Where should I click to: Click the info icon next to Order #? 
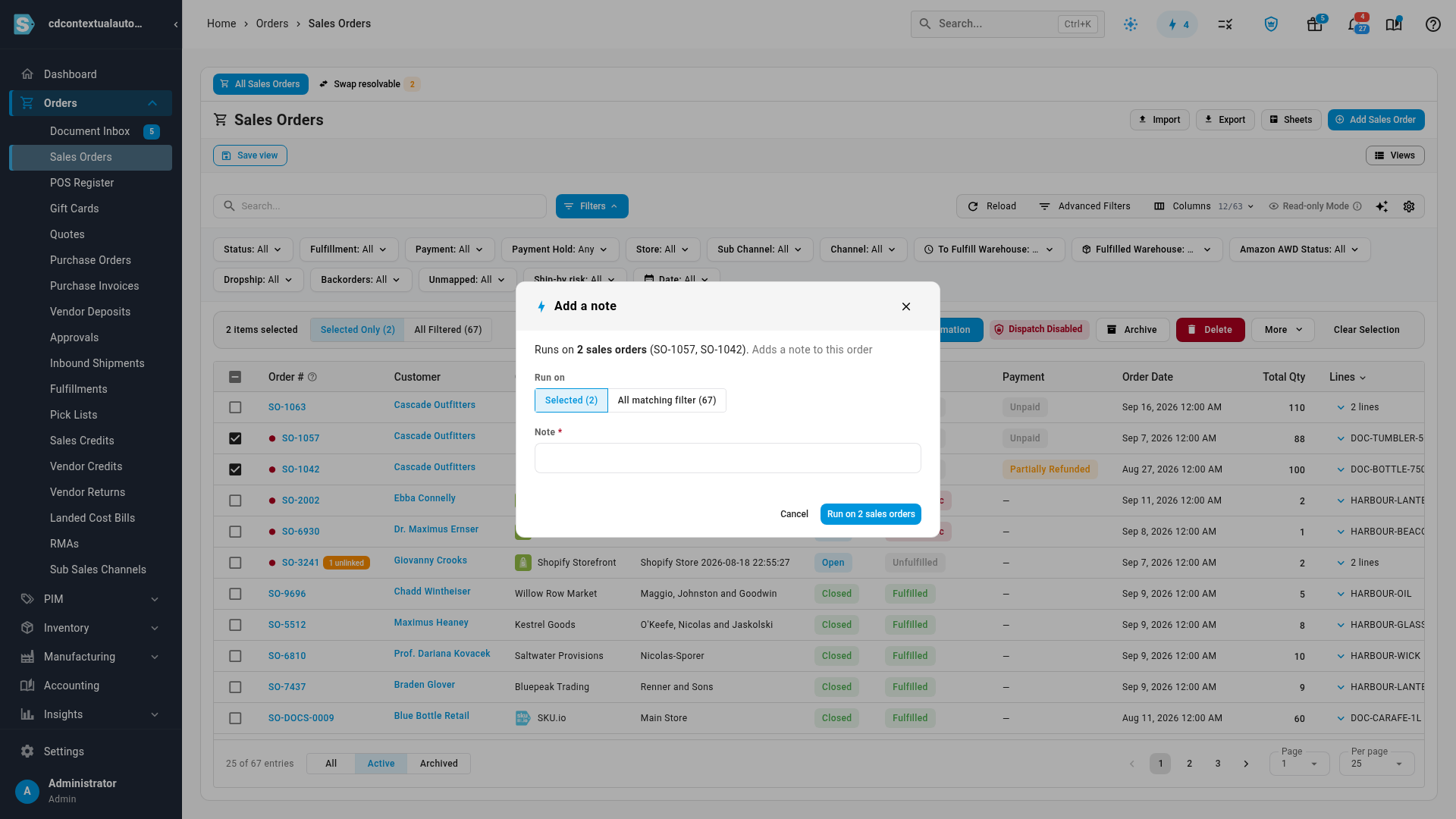point(312,377)
